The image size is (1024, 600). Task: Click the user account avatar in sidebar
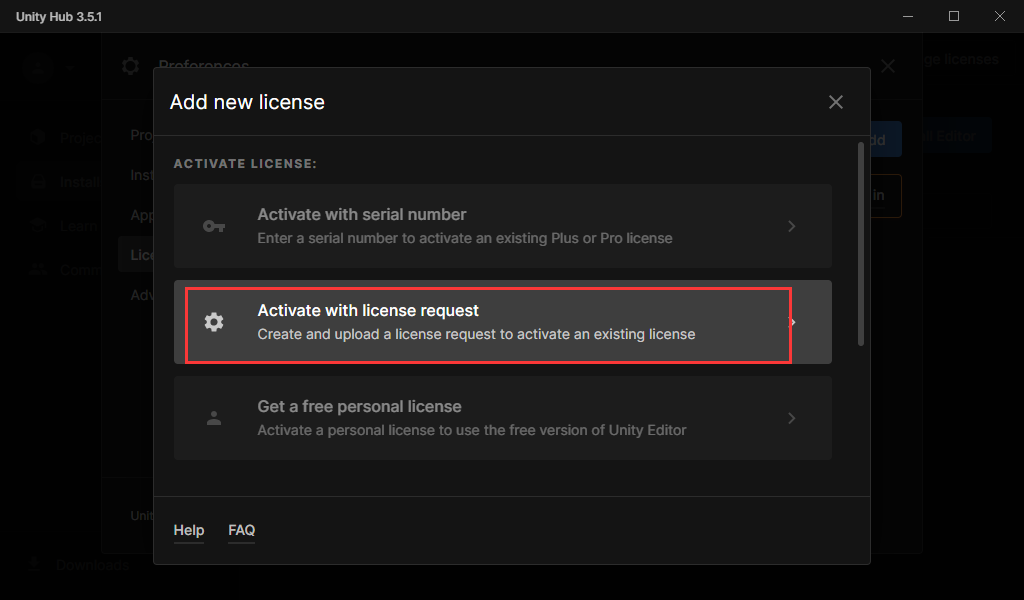(x=38, y=68)
